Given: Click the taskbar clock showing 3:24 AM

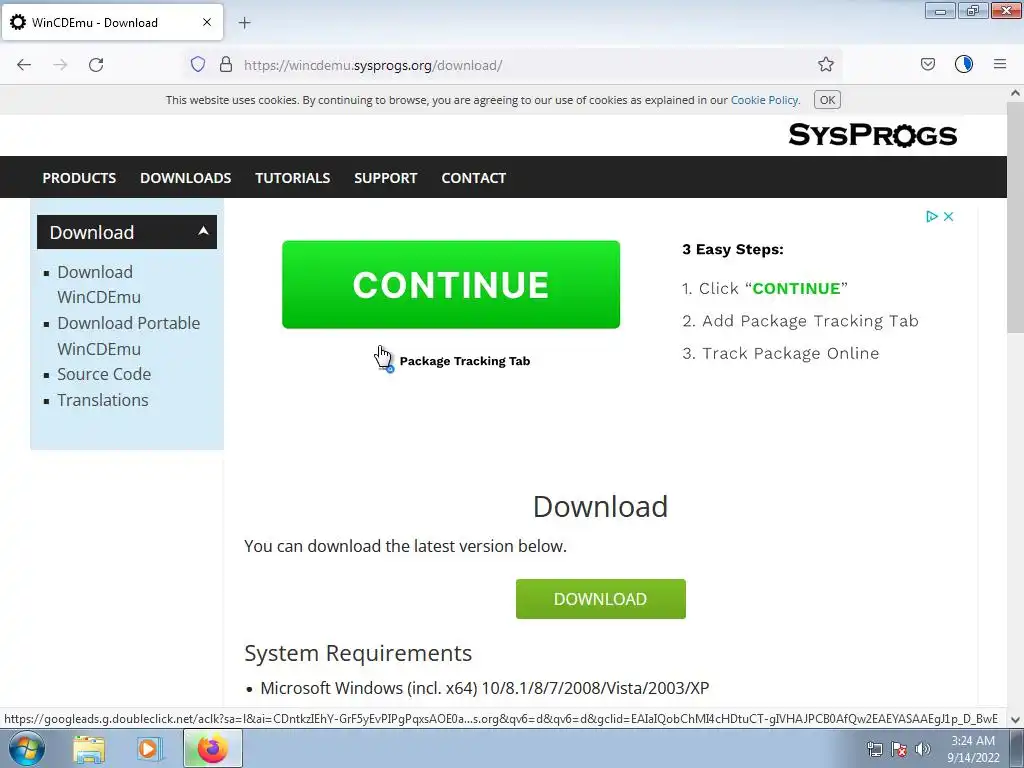Looking at the screenshot, I should [973, 749].
